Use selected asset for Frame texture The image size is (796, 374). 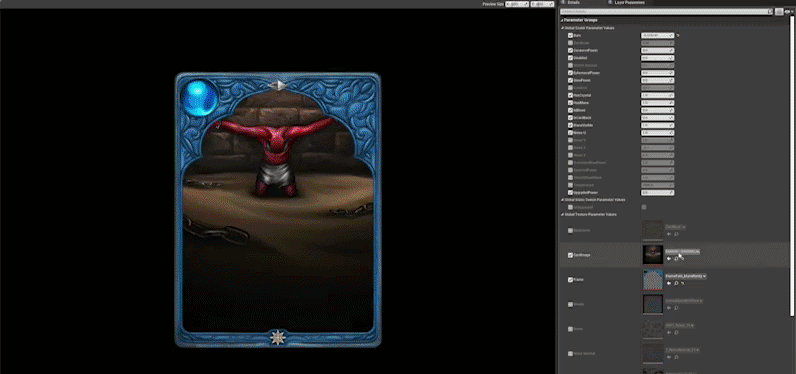click(x=669, y=283)
